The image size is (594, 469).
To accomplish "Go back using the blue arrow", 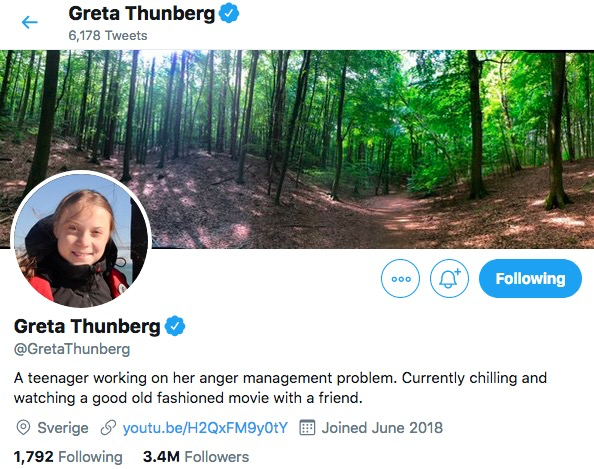I will [x=30, y=22].
